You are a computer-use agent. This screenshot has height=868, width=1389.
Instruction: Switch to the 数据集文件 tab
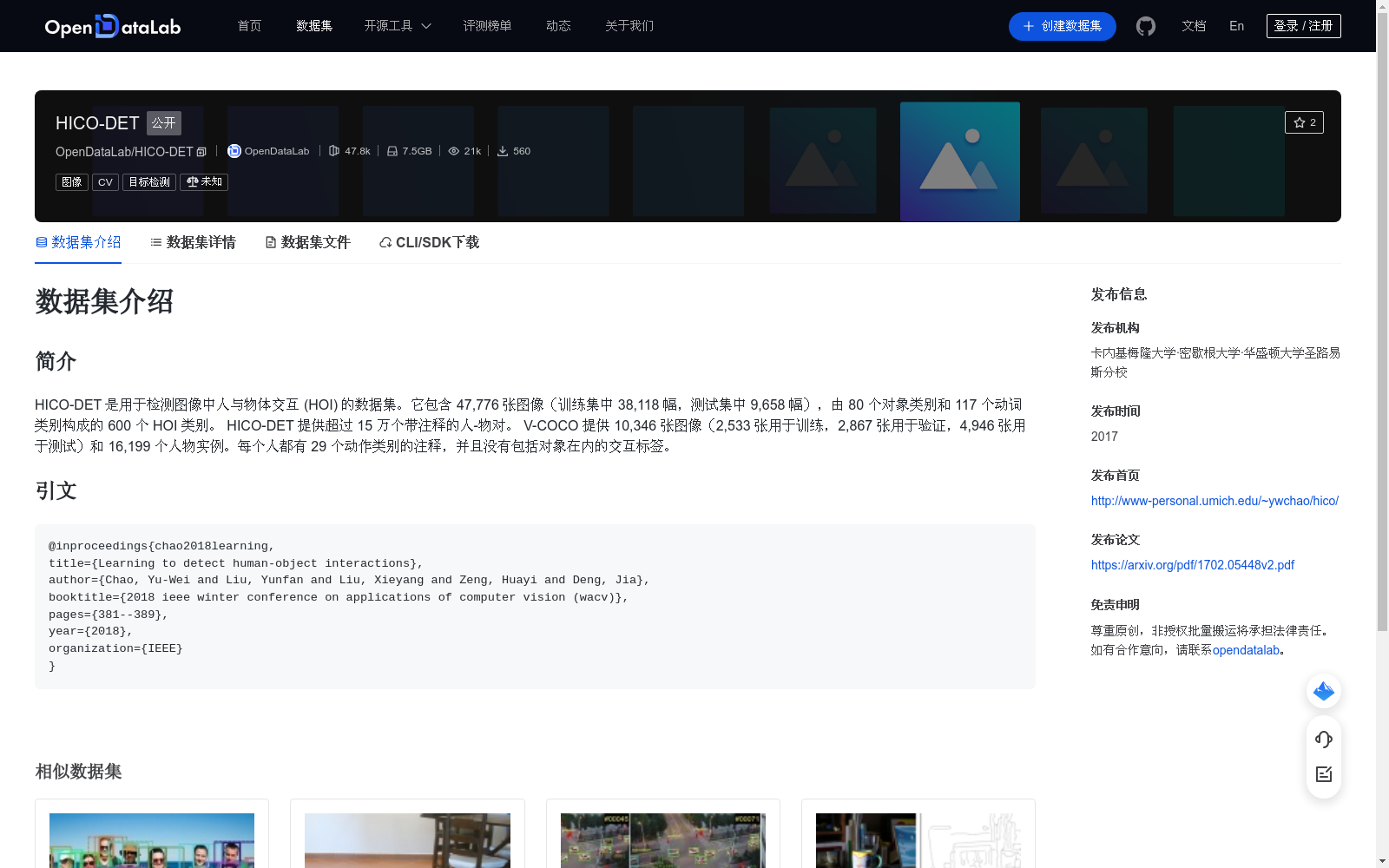point(314,242)
